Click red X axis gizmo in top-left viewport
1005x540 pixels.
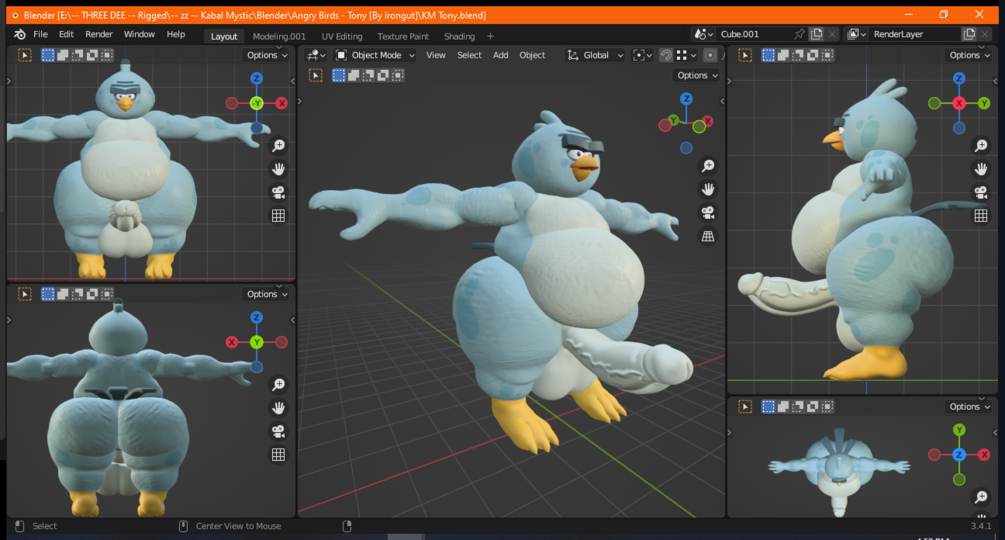tap(281, 103)
